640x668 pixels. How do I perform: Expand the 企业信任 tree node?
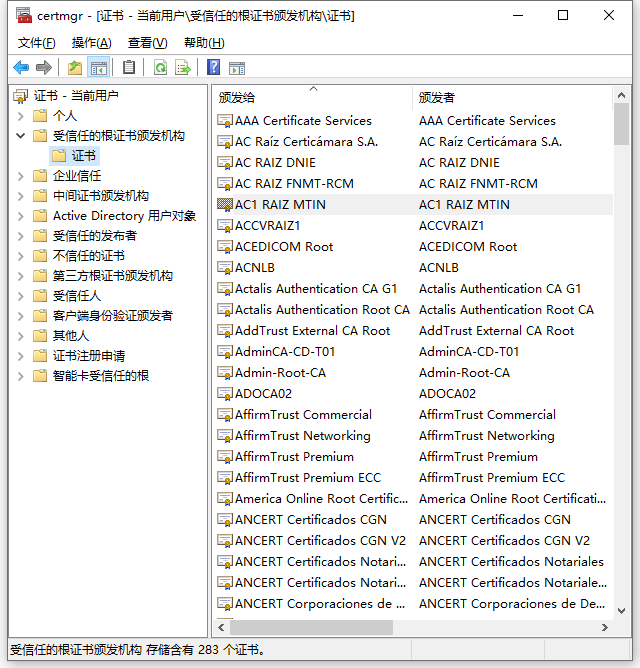pyautogui.click(x=20, y=176)
